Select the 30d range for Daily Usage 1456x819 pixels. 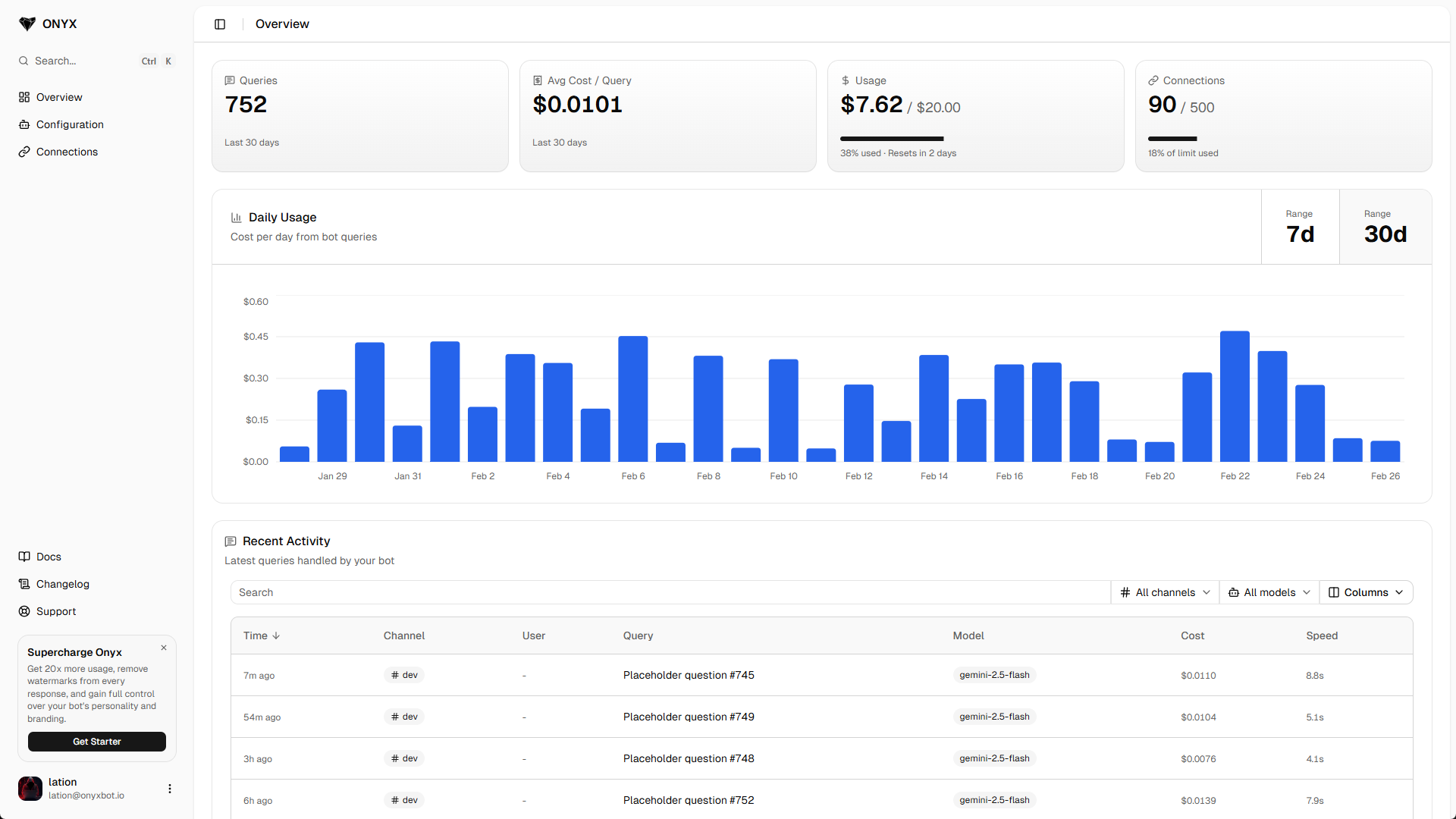pos(1385,227)
